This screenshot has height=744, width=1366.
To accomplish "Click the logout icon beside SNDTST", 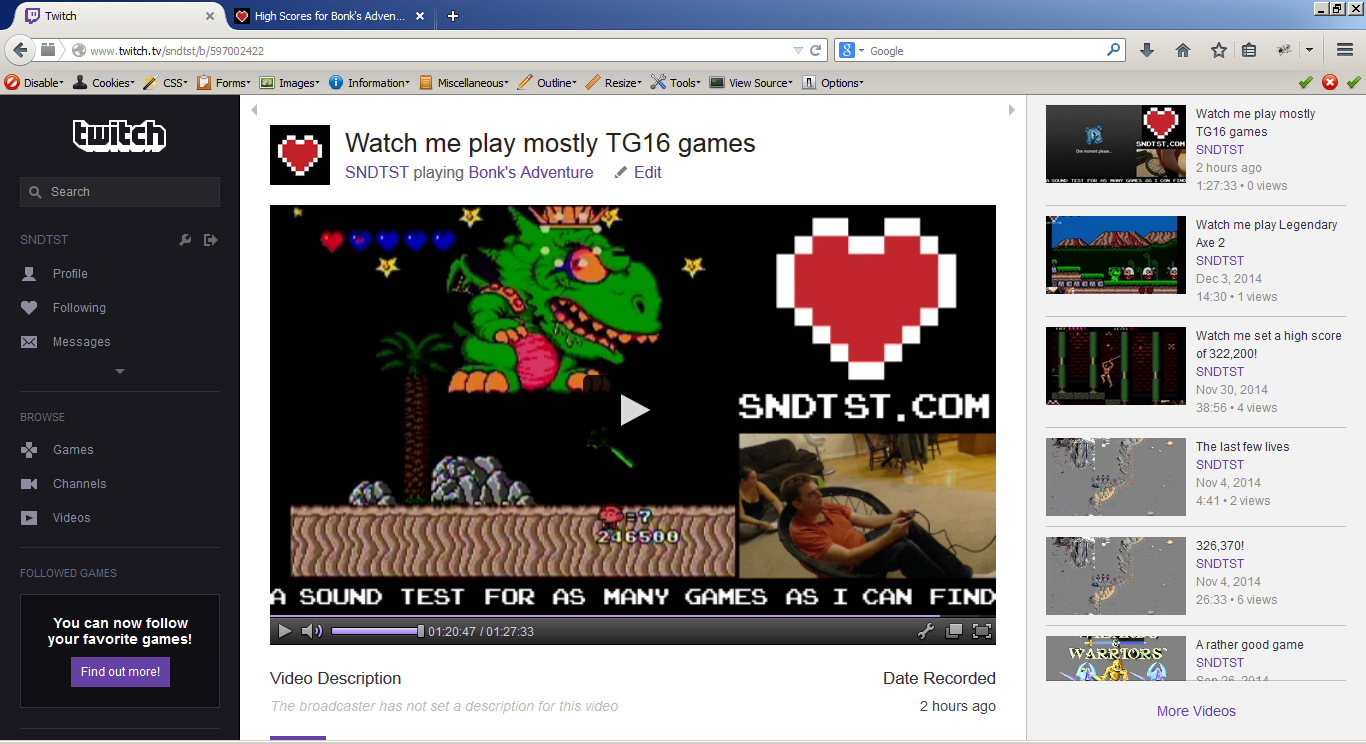I will (210, 240).
